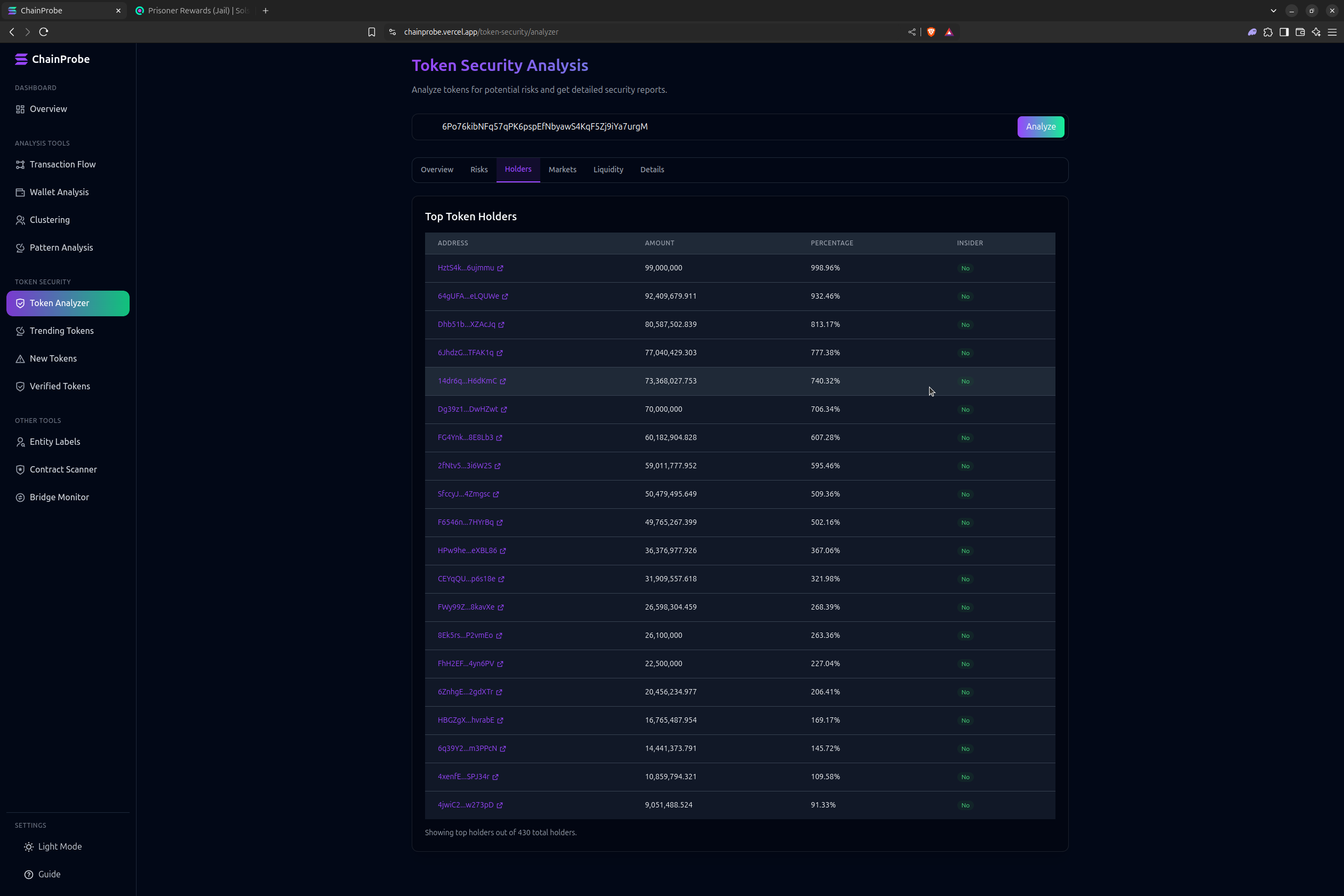Switch to Prisoner Rewards (Jail) browser tab
The image size is (1344, 896).
(193, 11)
